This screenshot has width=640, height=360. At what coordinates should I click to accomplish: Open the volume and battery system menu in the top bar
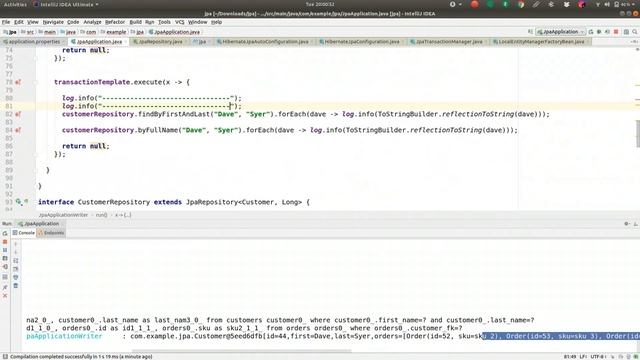pyautogui.click(x=616, y=4)
